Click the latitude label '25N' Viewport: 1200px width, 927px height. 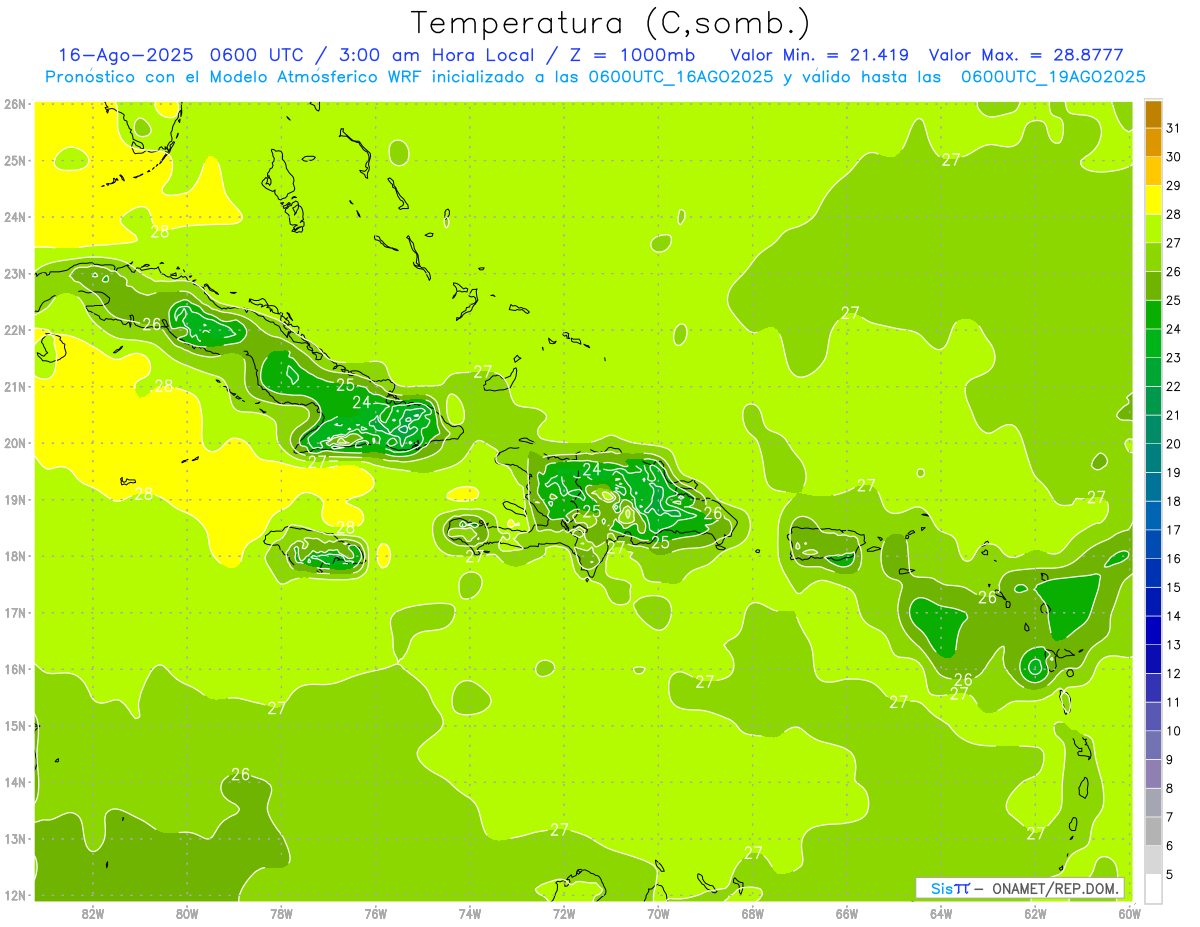coord(14,160)
